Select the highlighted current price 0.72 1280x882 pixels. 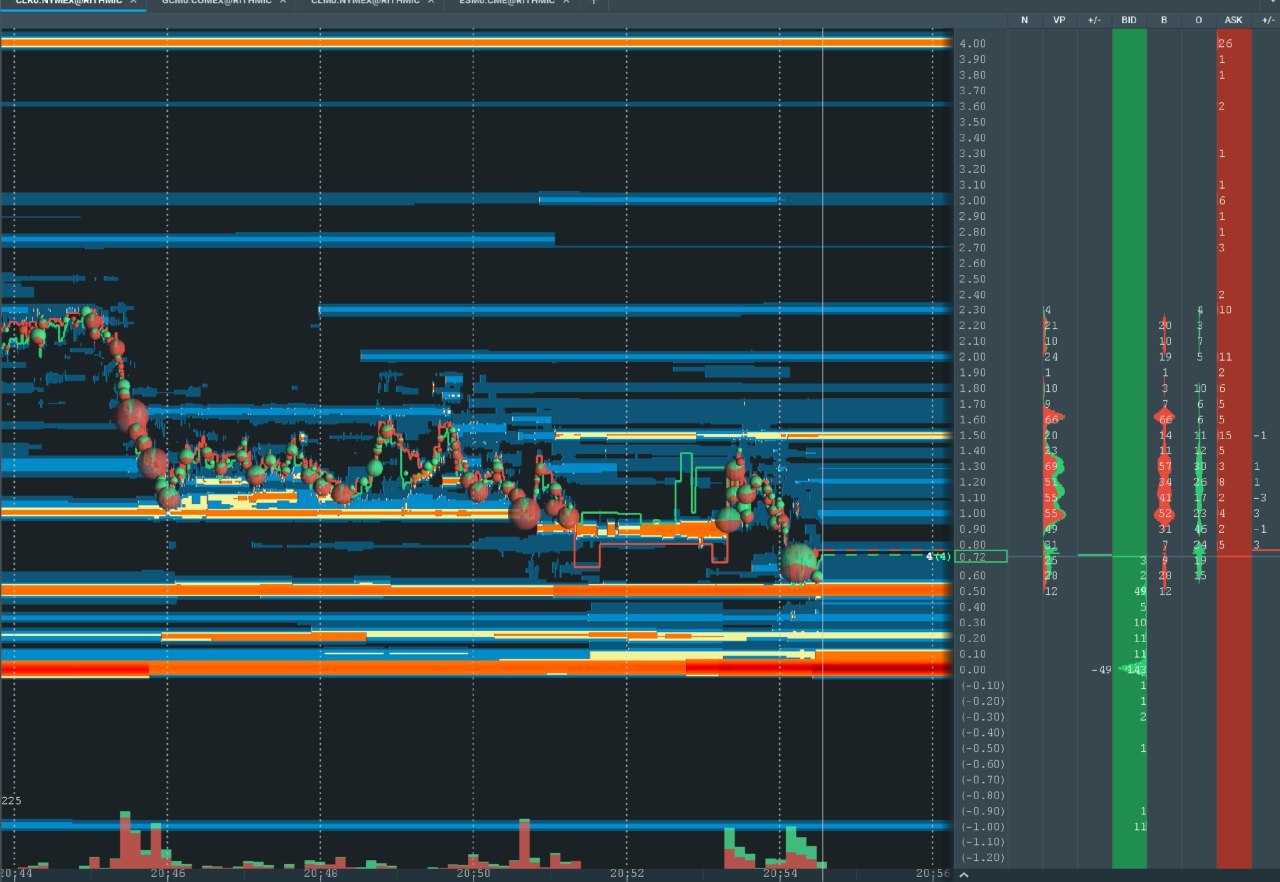[981, 556]
